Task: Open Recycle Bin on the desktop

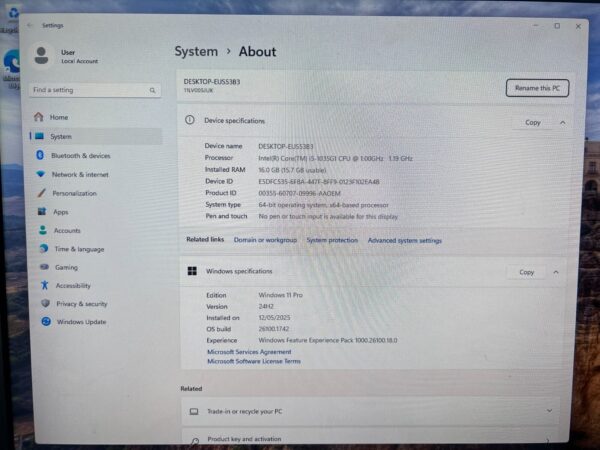Action: (13, 13)
